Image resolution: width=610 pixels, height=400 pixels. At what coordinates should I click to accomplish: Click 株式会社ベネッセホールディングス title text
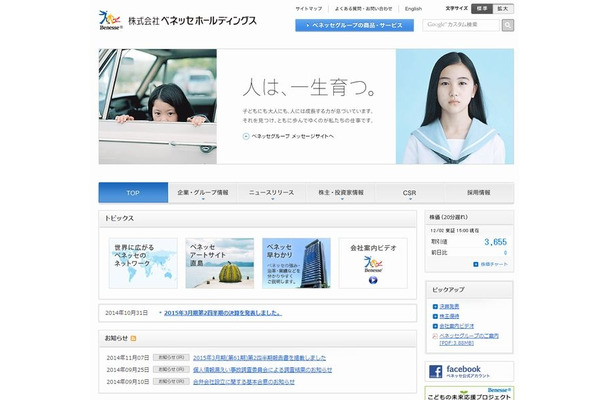click(x=193, y=21)
